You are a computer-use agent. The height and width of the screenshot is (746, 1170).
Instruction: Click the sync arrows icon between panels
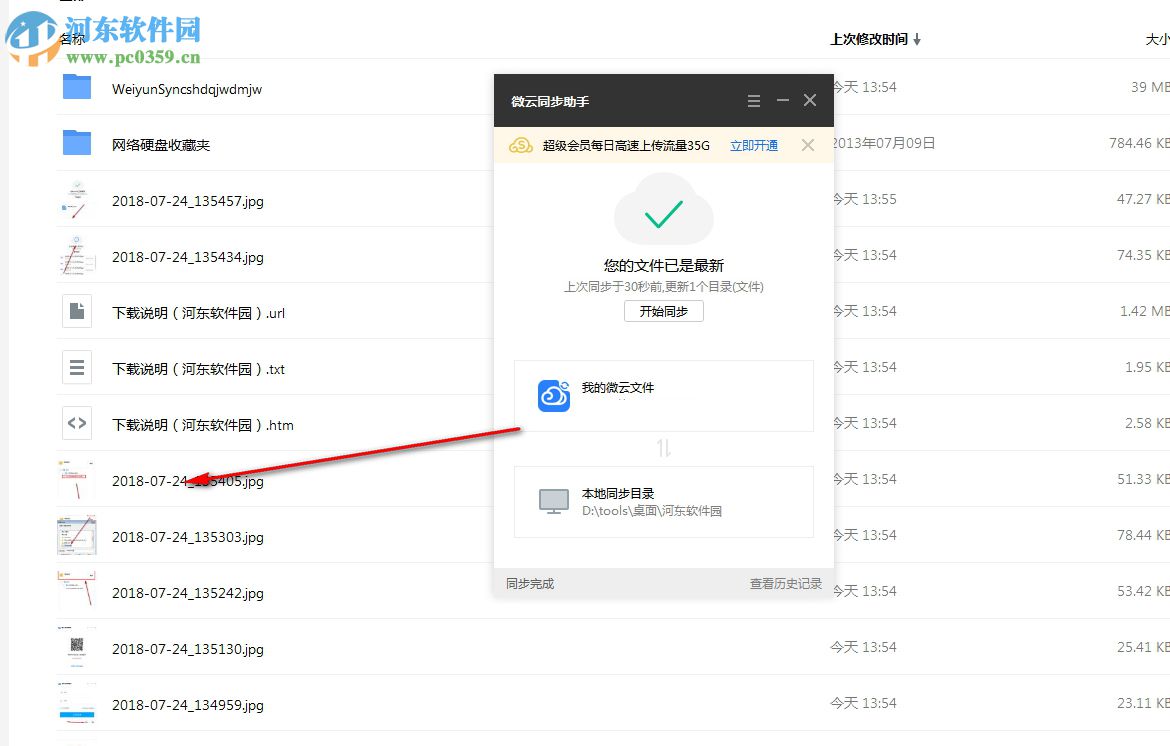tap(663, 448)
